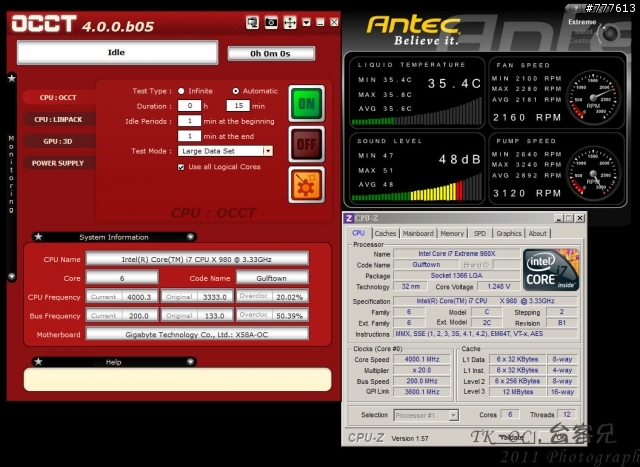
Task: Click the liquid temperature bar graph
Action: (x=417, y=112)
